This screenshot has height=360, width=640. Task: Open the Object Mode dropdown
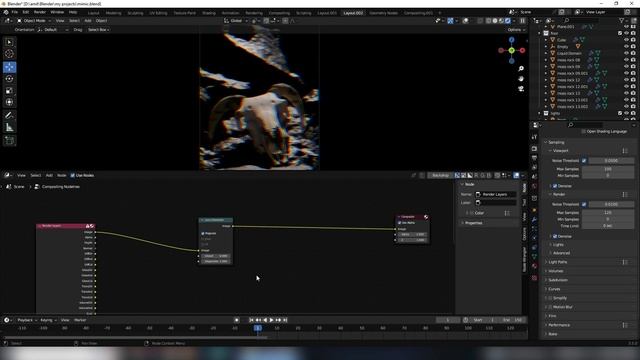pyautogui.click(x=34, y=20)
